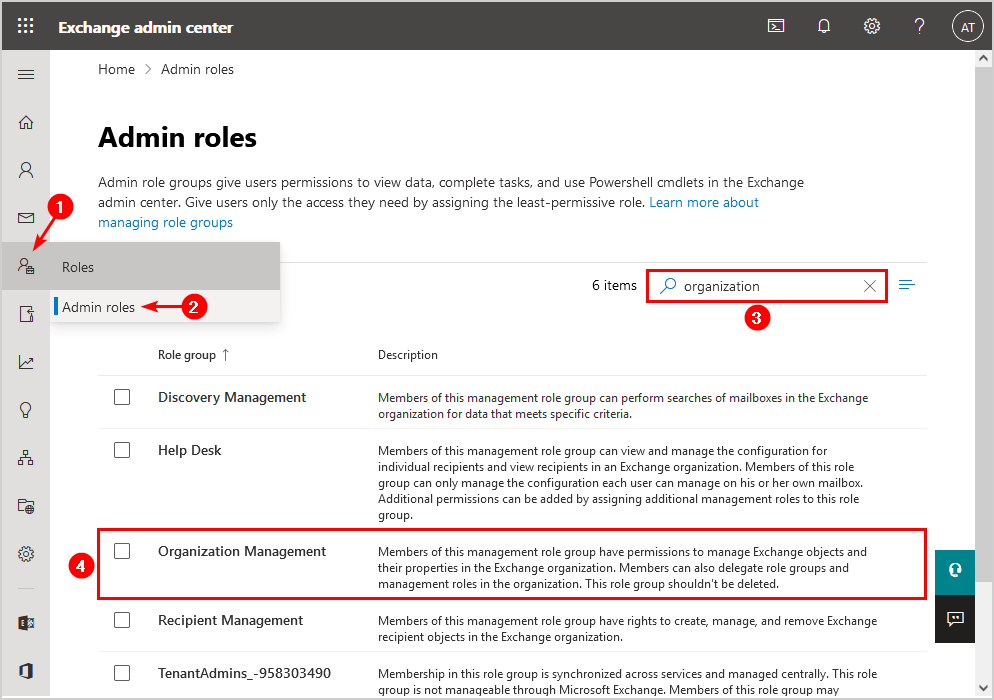The image size is (994, 700).
Task: Open Mail flow envelope icon in sidebar
Action: pyautogui.click(x=26, y=218)
